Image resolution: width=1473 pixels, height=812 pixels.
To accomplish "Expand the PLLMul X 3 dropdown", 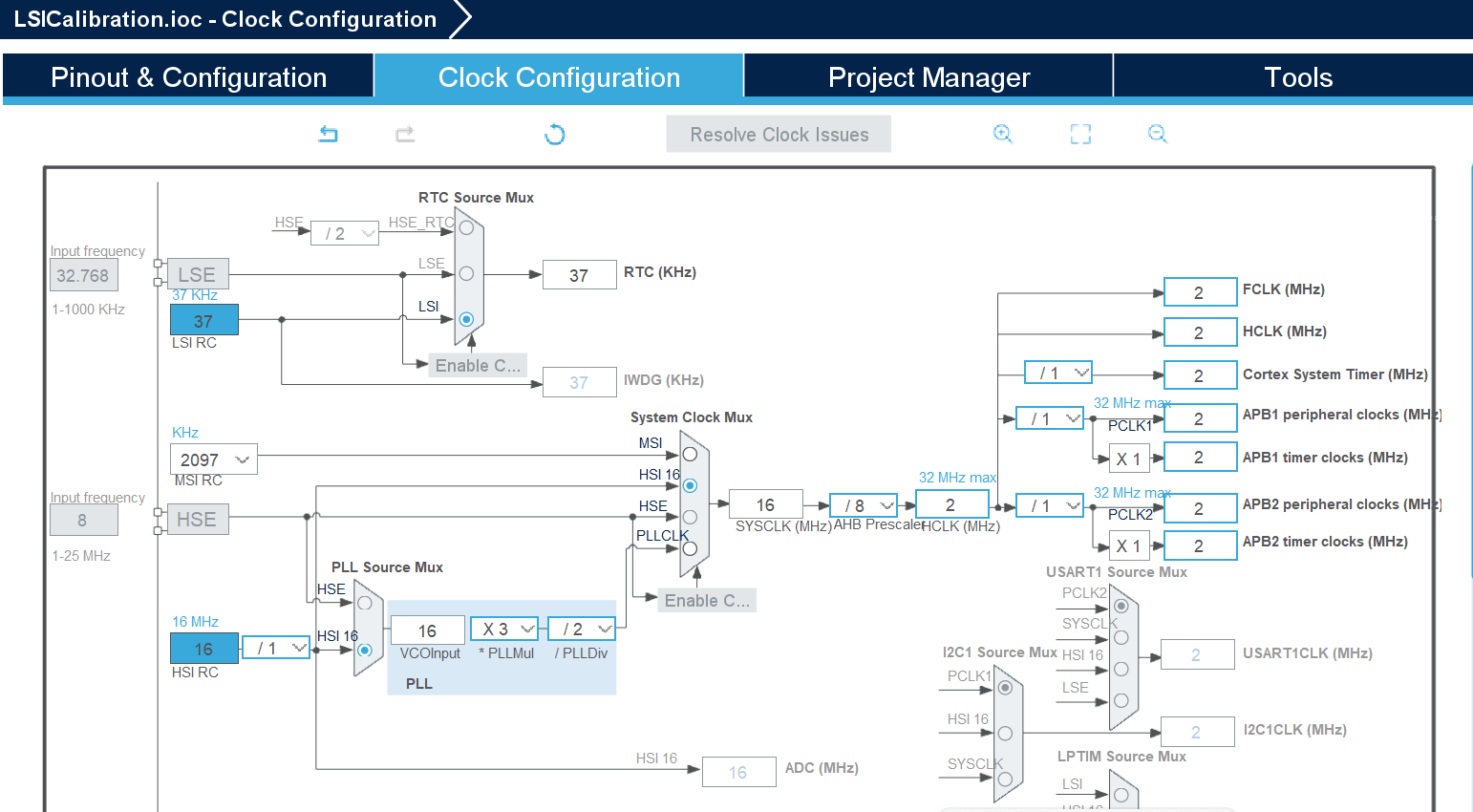I will pos(504,629).
